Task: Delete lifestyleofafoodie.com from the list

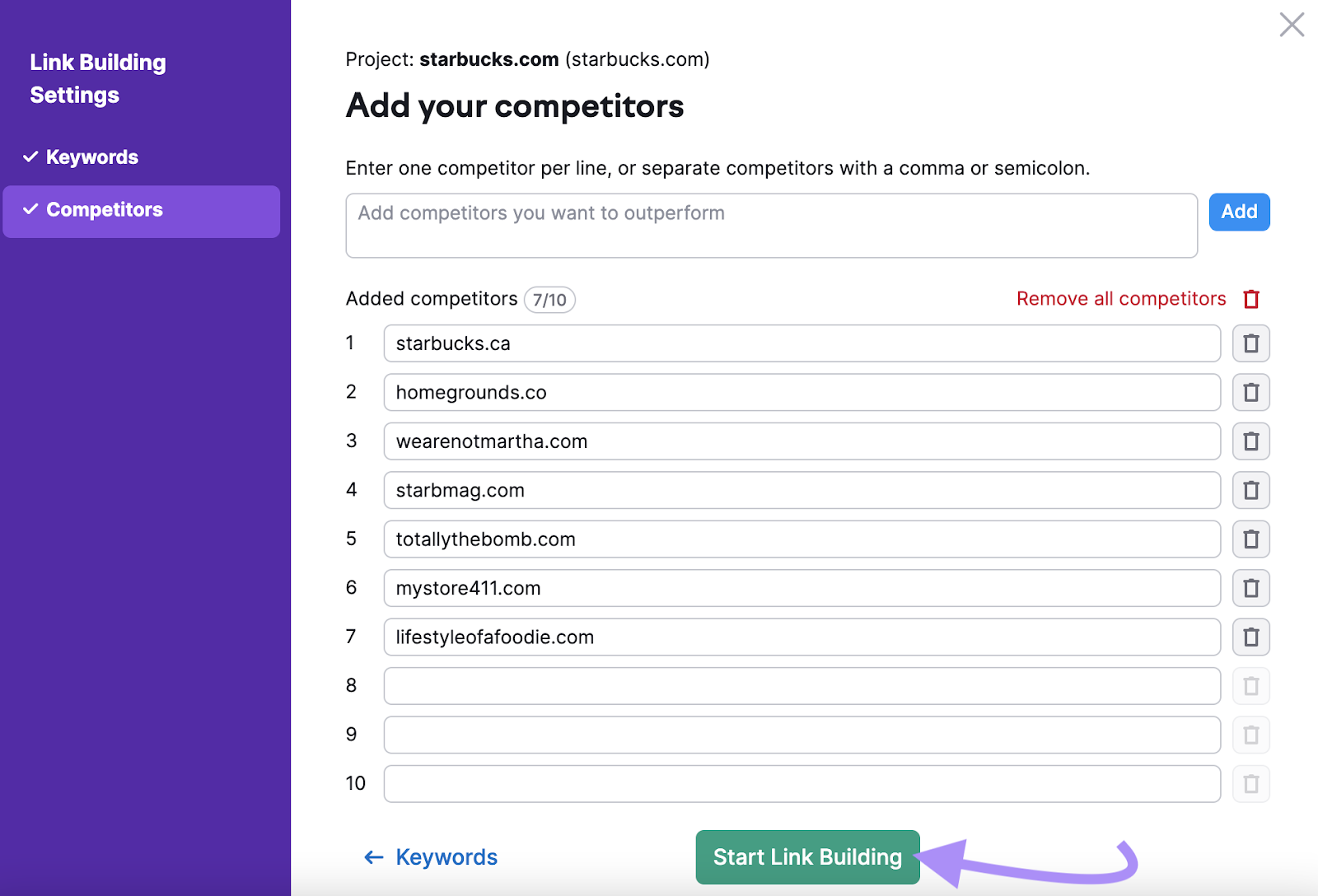Action: click(x=1250, y=637)
